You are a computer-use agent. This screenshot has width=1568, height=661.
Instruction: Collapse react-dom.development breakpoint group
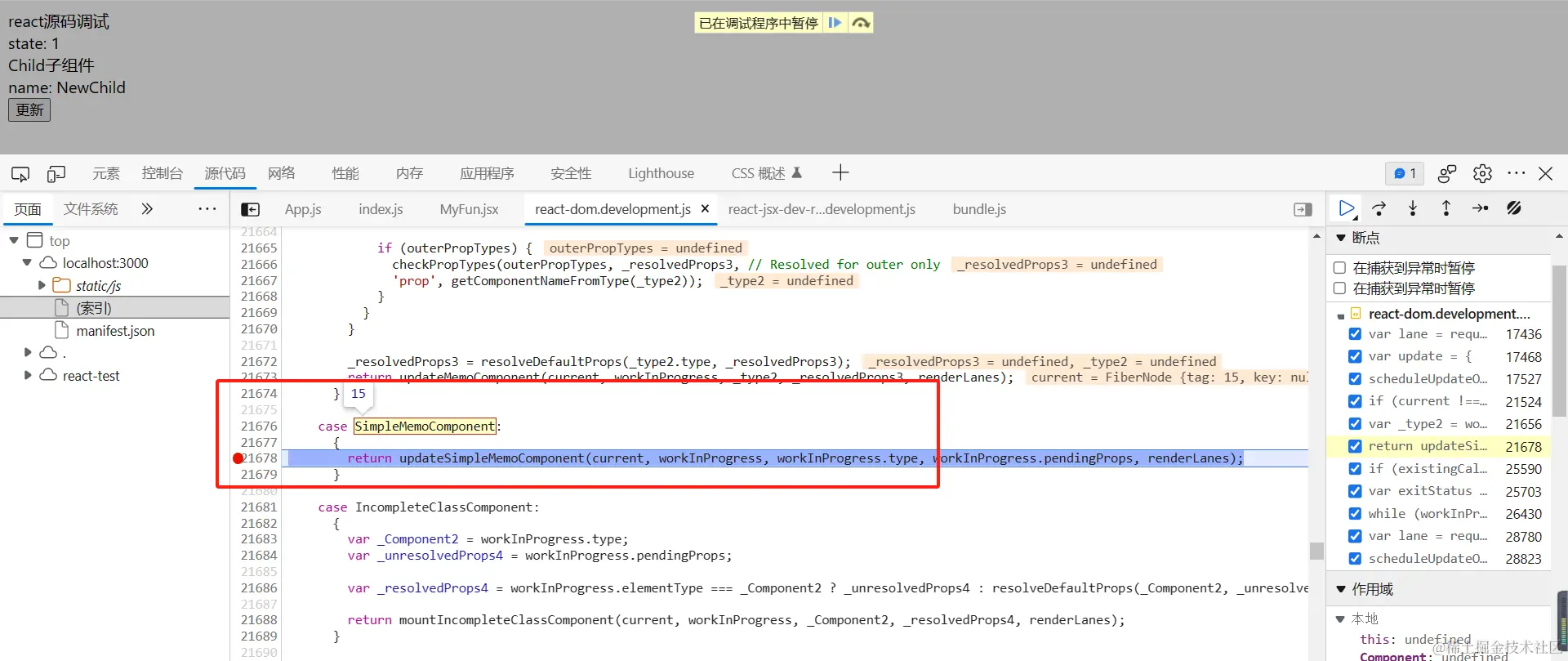[x=1341, y=315]
